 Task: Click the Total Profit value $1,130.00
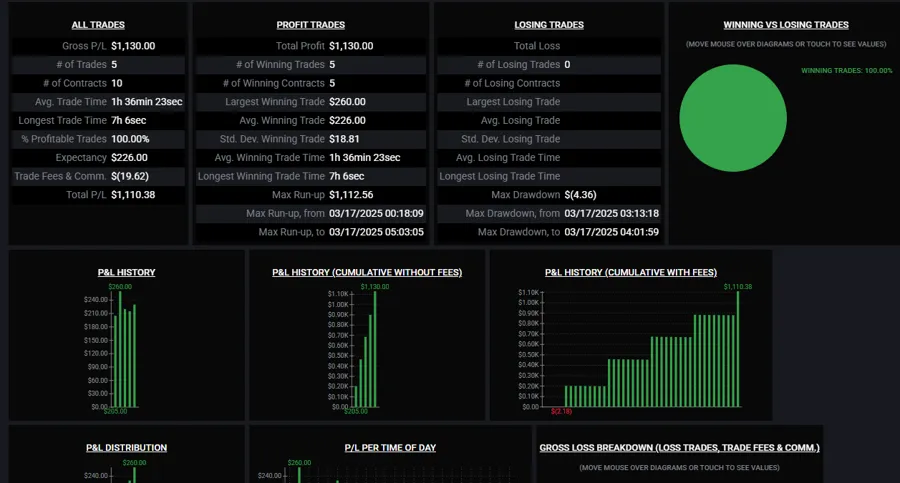351,46
